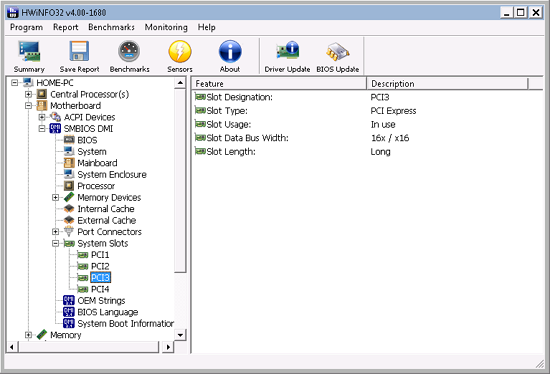Collapse the SMBIOS DMI node
This screenshot has height=374, width=550.
click(x=42, y=128)
